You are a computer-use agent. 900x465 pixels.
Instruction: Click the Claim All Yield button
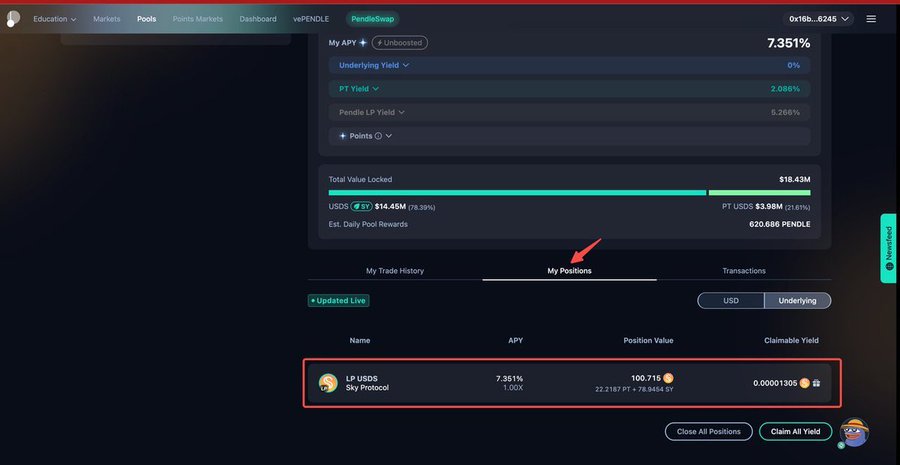795,431
